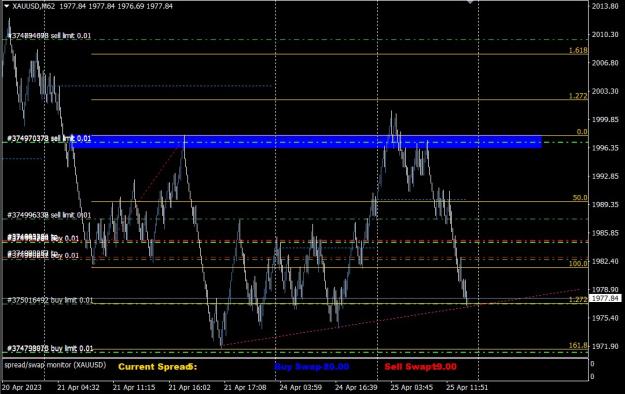Click the 20 Apr 2023 time axis label

click(22, 387)
